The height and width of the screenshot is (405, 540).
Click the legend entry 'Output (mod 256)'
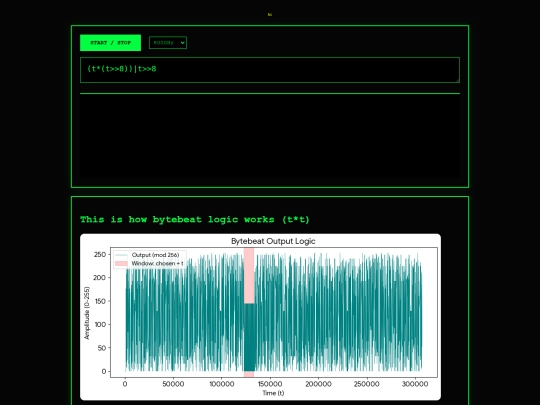point(155,255)
